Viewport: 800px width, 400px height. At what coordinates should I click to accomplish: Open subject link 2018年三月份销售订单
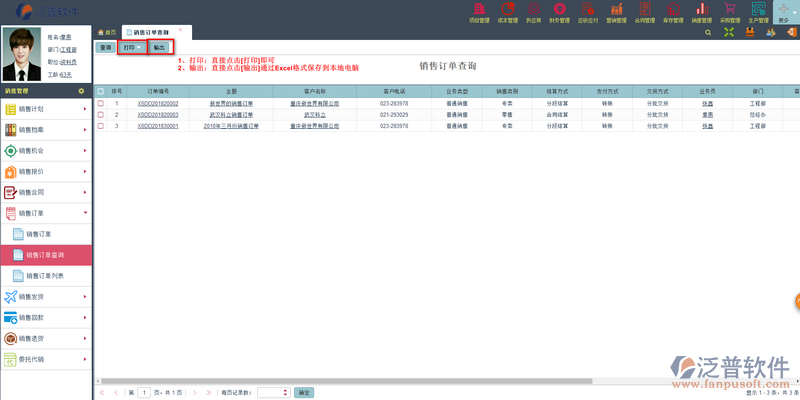pos(231,126)
